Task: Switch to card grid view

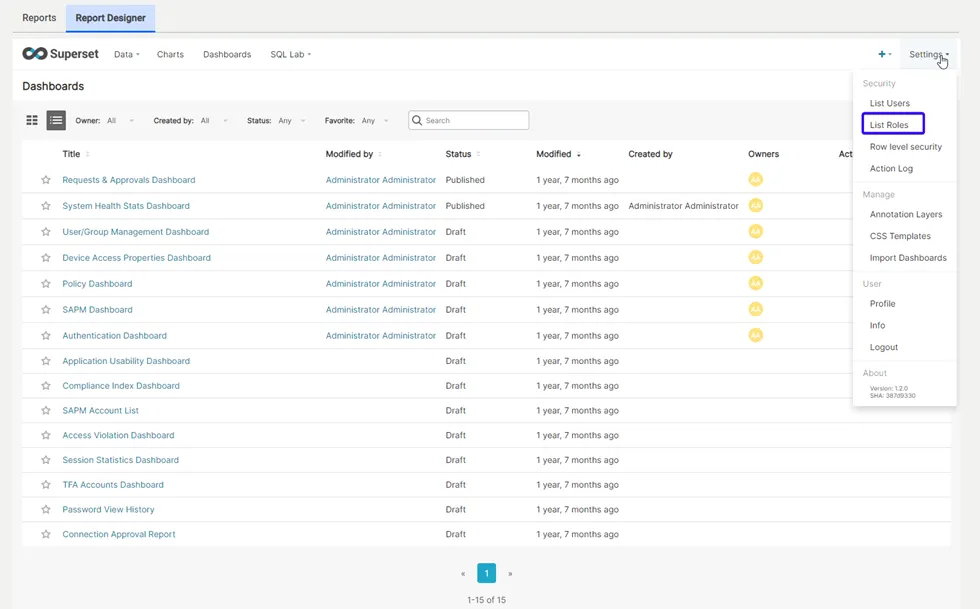Action: point(32,120)
